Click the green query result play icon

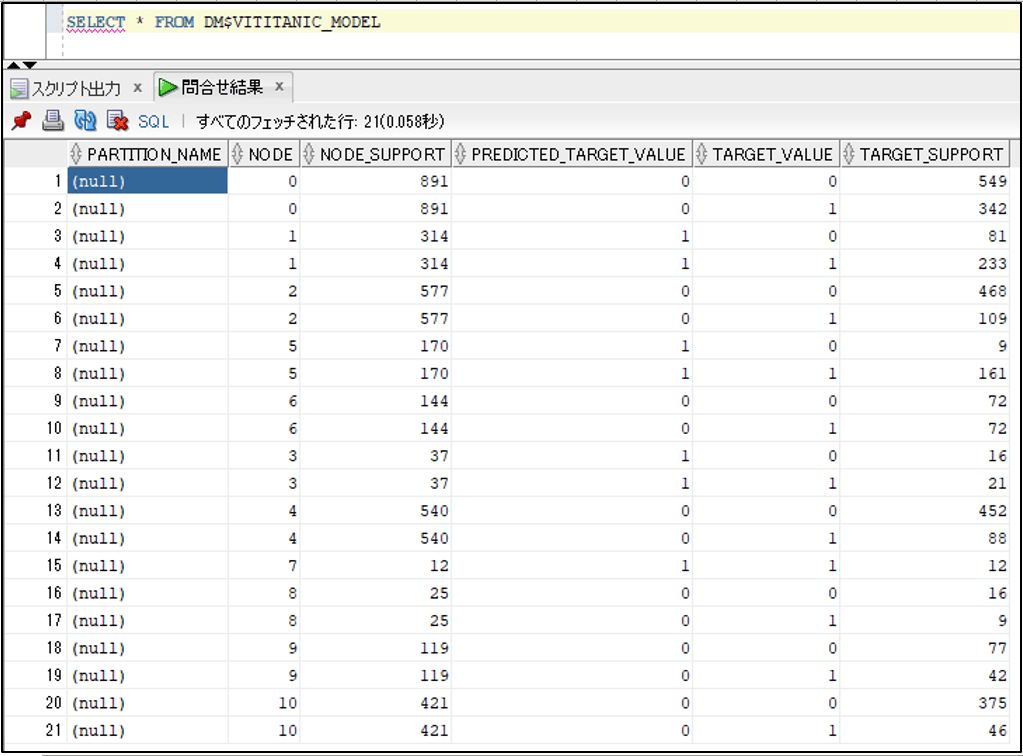point(167,88)
